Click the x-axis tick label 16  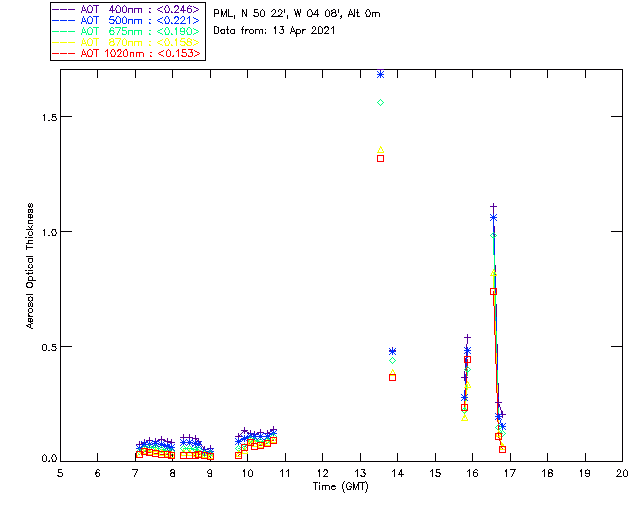click(473, 473)
